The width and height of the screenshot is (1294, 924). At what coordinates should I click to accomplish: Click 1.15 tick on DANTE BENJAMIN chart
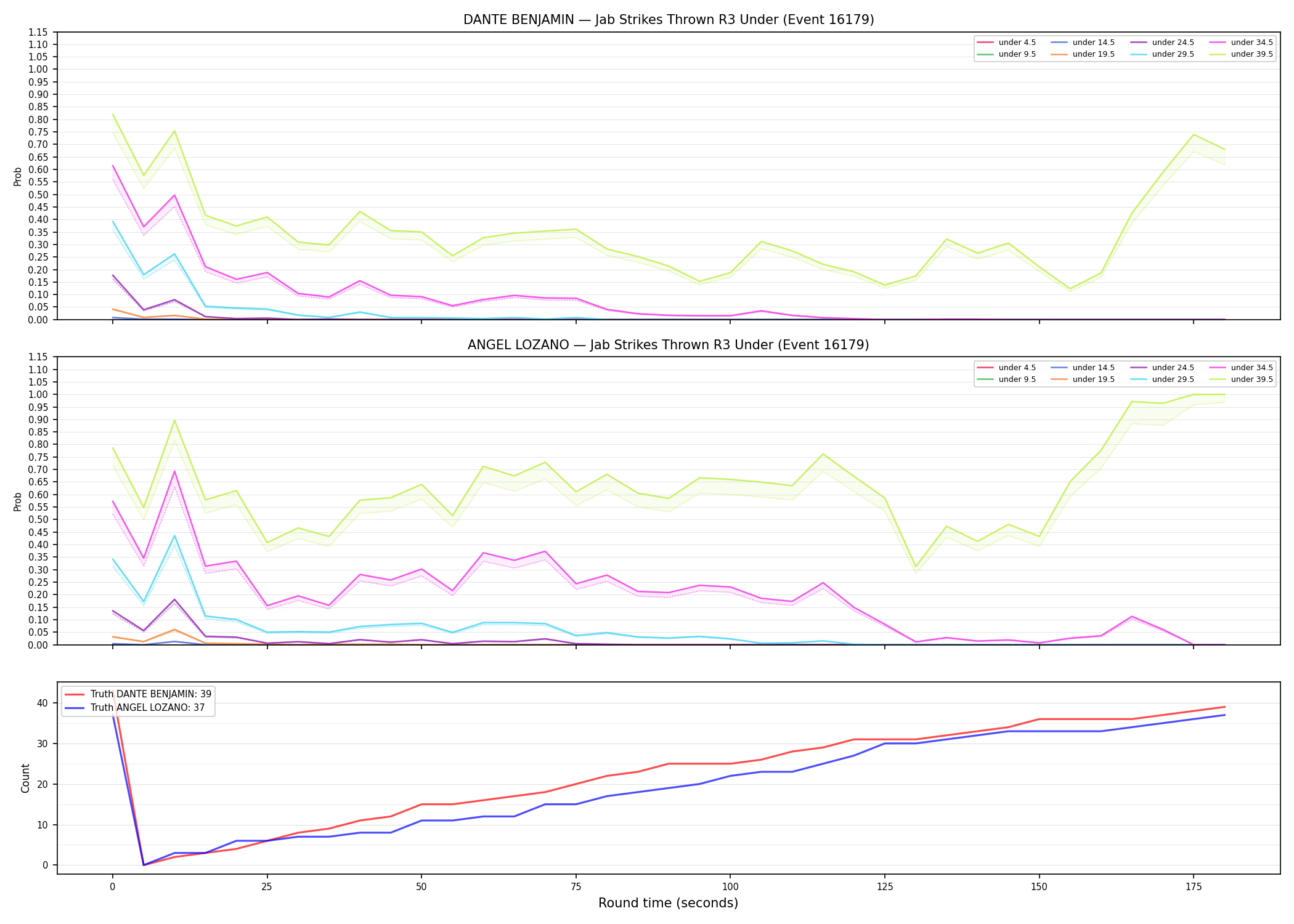pyautogui.click(x=38, y=32)
